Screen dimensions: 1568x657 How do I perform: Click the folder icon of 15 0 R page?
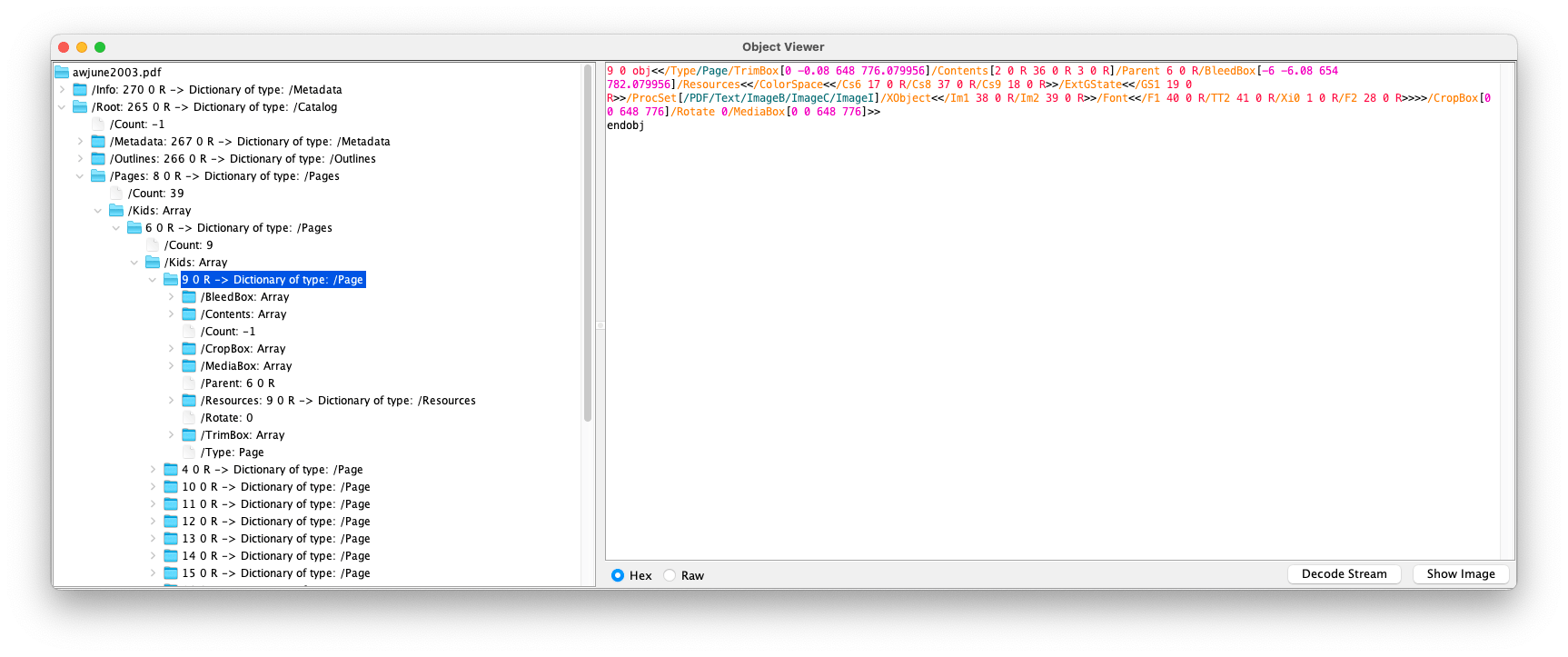[171, 573]
